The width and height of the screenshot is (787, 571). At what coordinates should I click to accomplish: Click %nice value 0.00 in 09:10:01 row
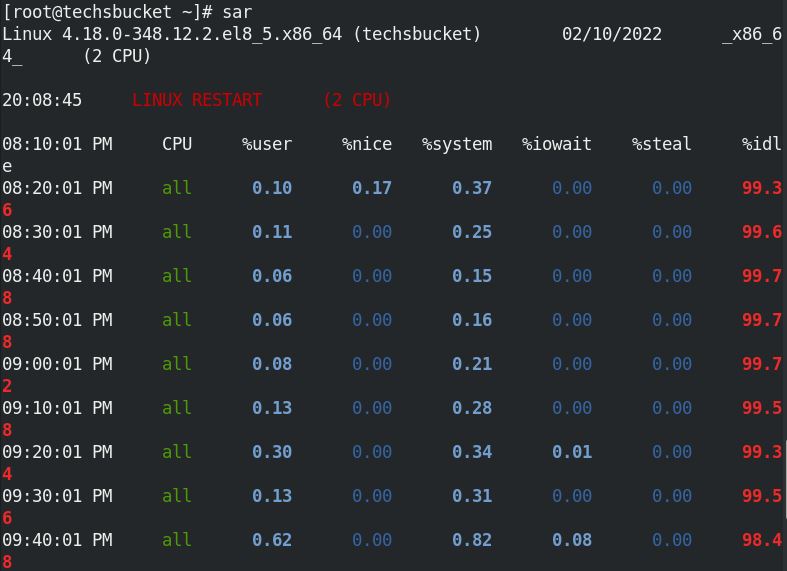371,408
